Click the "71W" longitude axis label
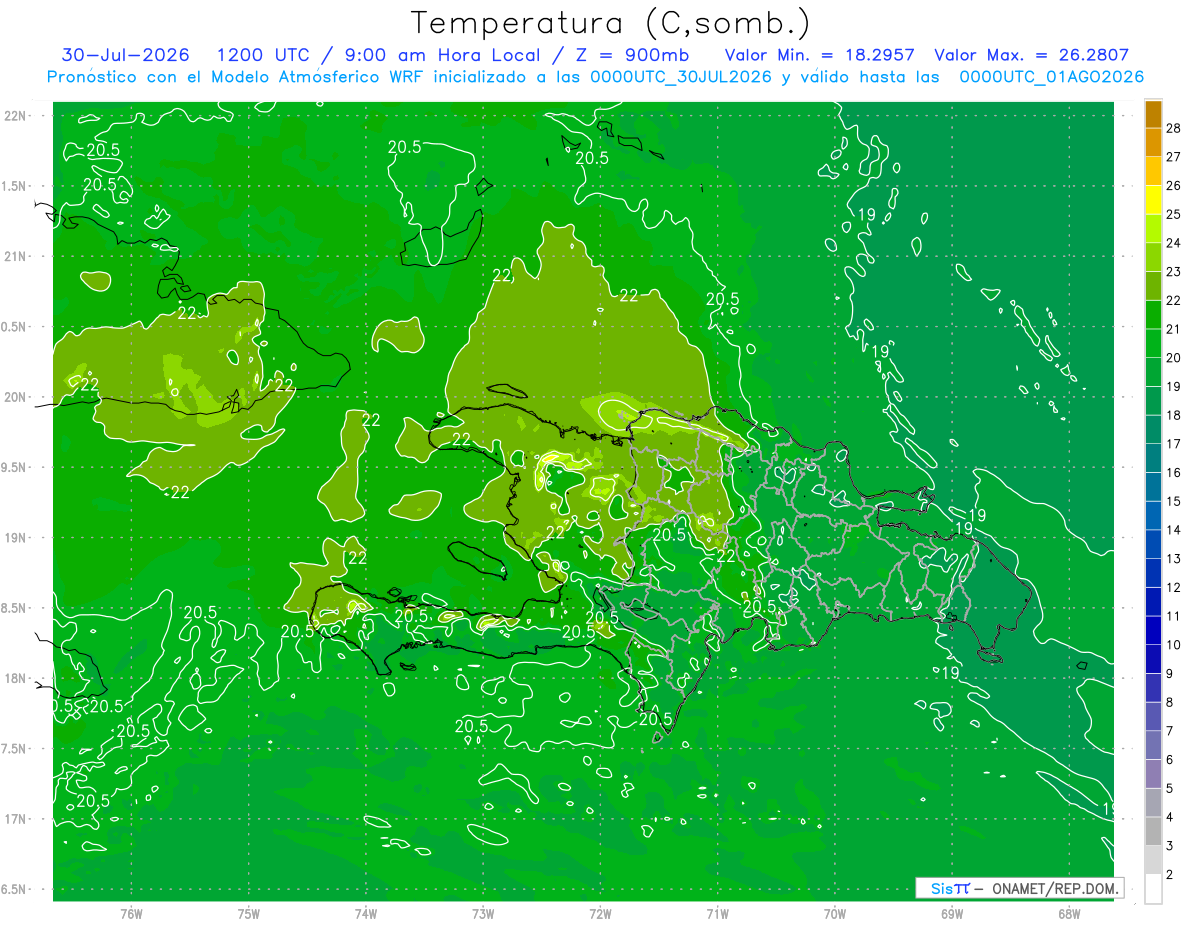This screenshot has height=927, width=1200. [717, 914]
